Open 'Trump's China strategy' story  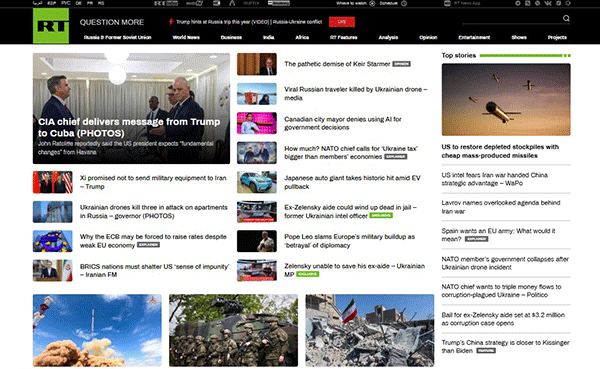point(505,346)
